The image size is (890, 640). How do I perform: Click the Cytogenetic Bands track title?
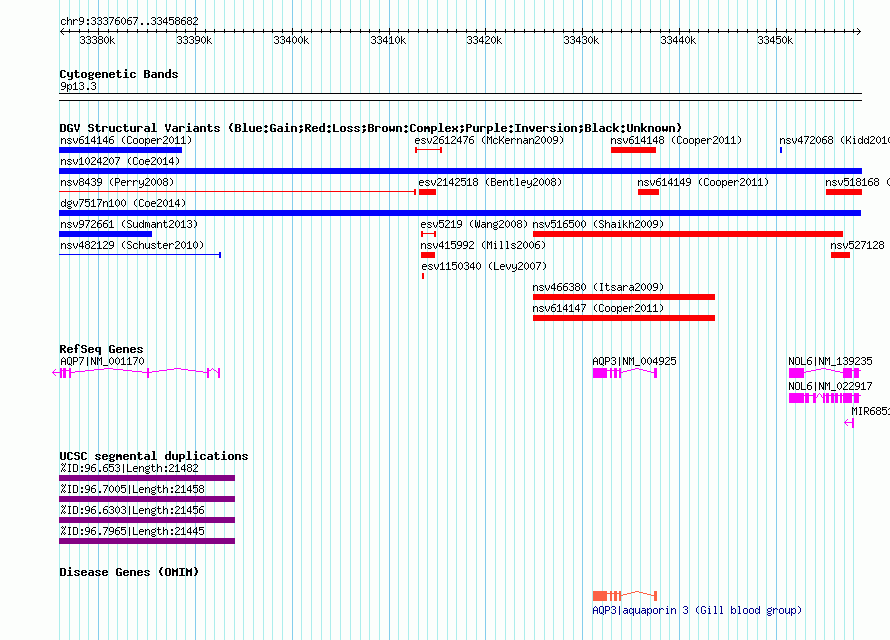click(119, 74)
